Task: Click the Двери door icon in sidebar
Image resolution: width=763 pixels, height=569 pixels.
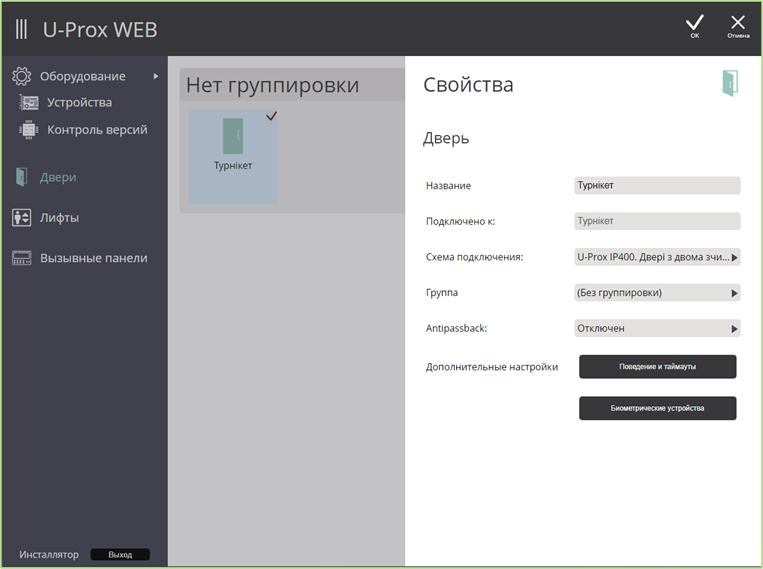Action: pyautogui.click(x=21, y=177)
